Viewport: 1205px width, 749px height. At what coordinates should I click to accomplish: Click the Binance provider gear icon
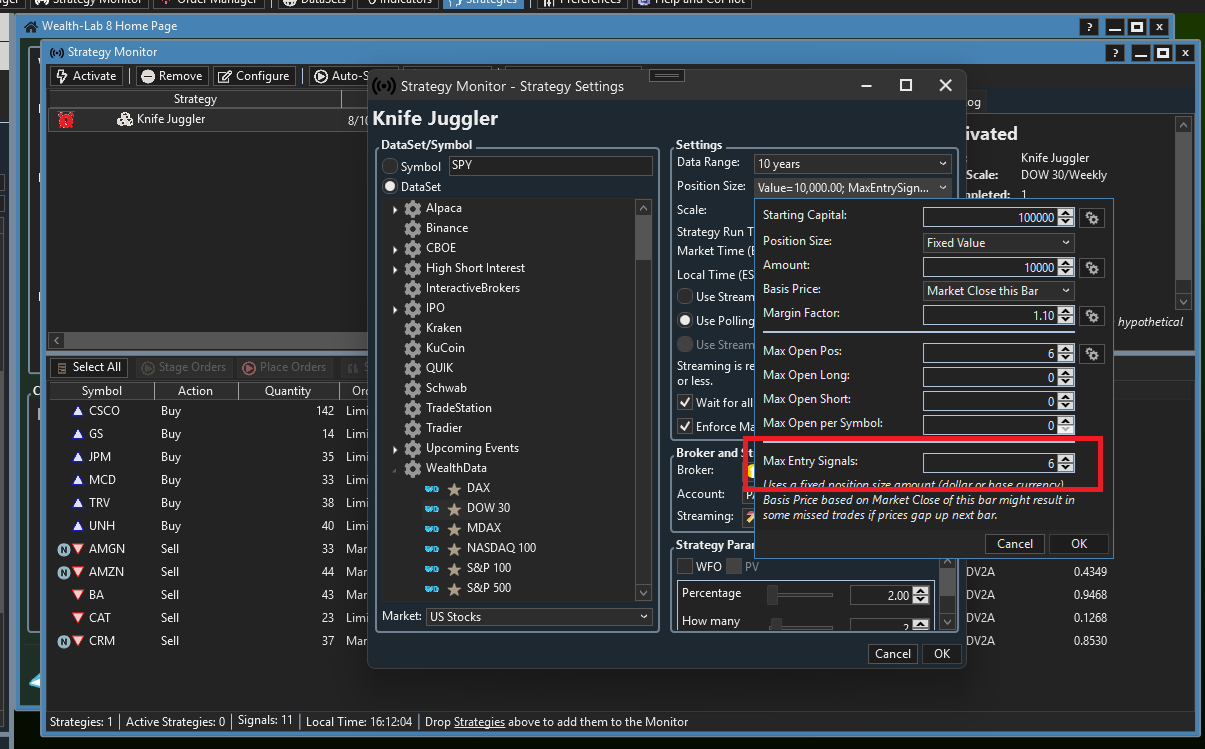(x=412, y=228)
